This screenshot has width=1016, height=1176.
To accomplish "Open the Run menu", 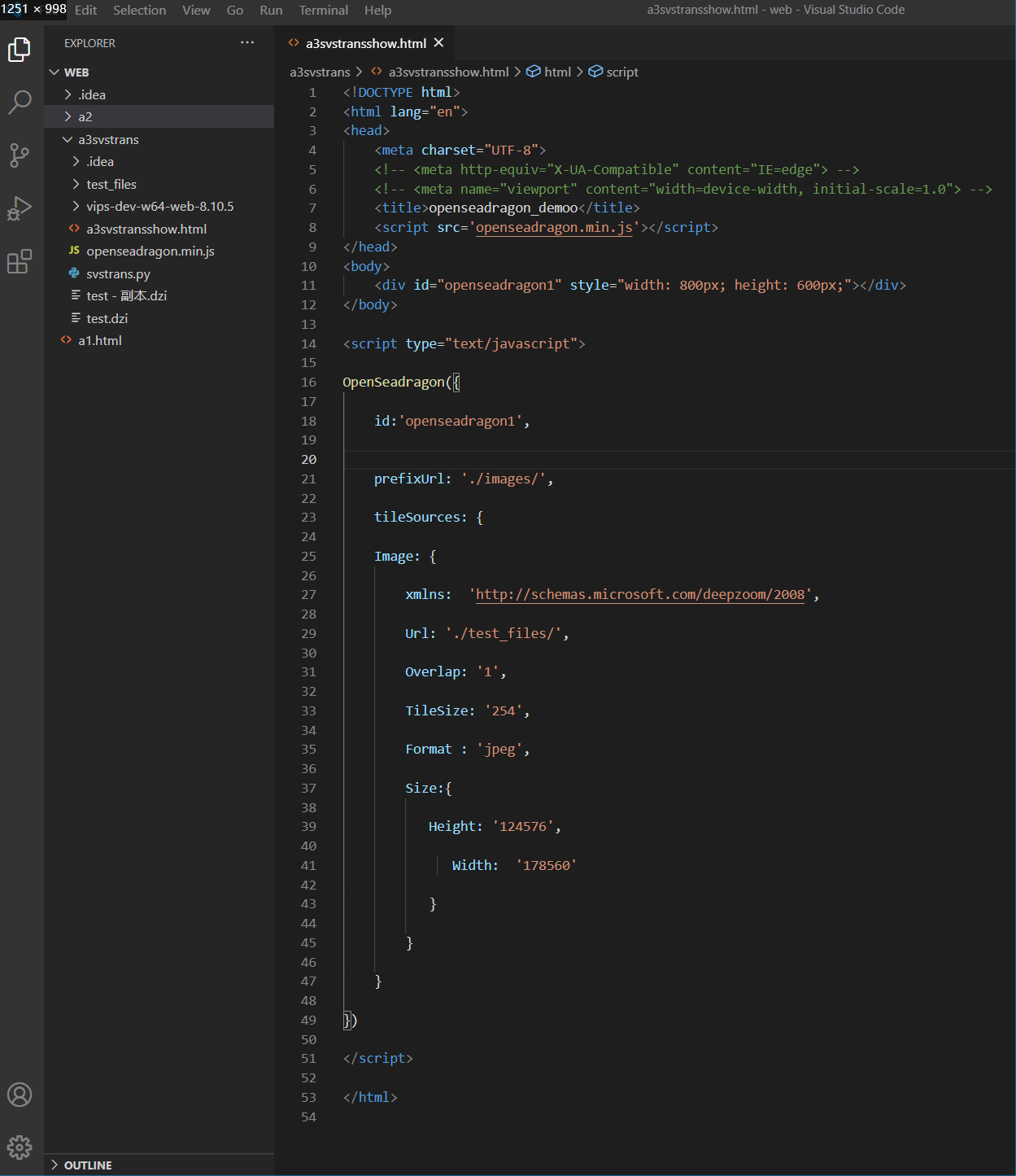I will pos(271,10).
